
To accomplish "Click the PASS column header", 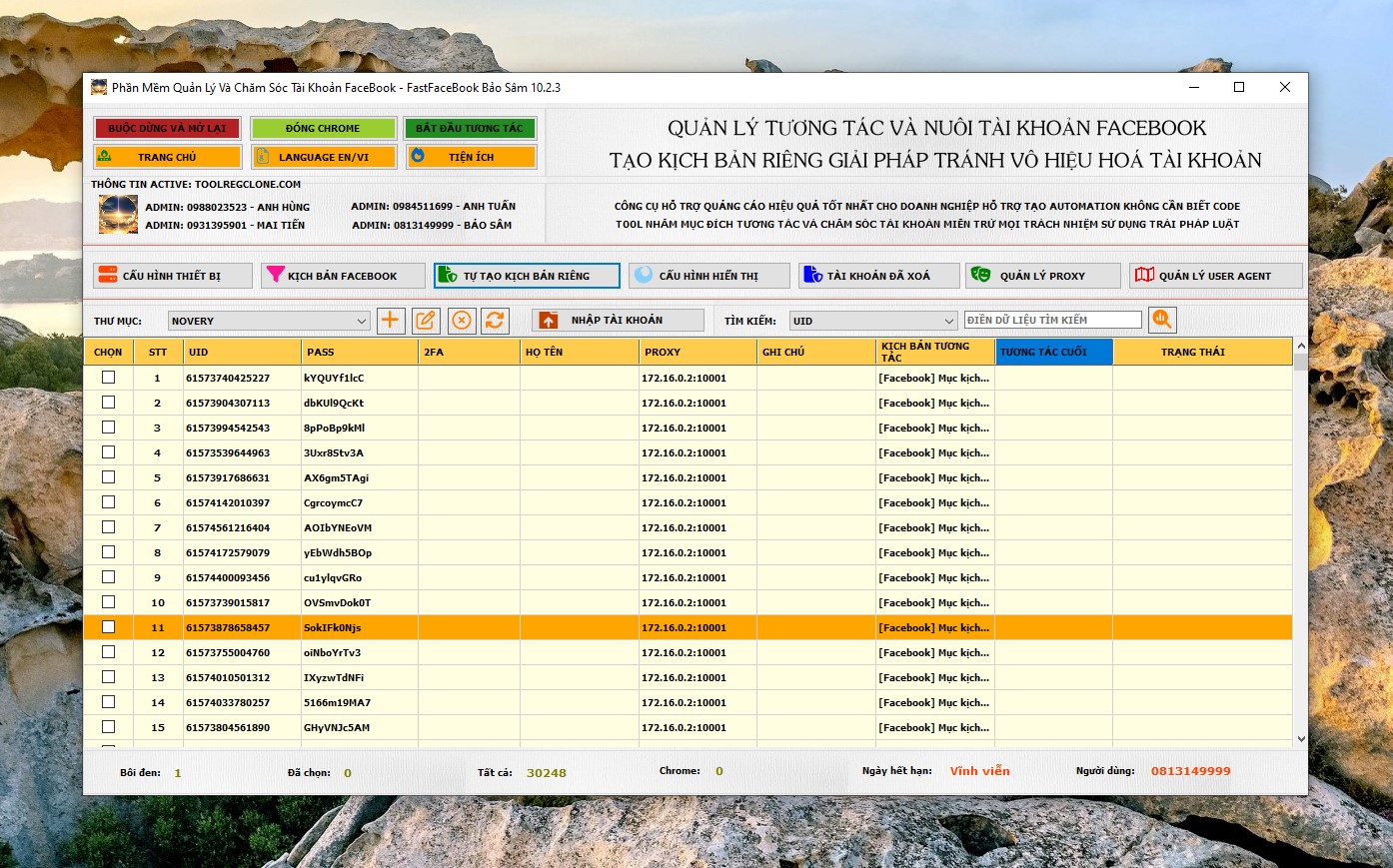I will point(360,352).
